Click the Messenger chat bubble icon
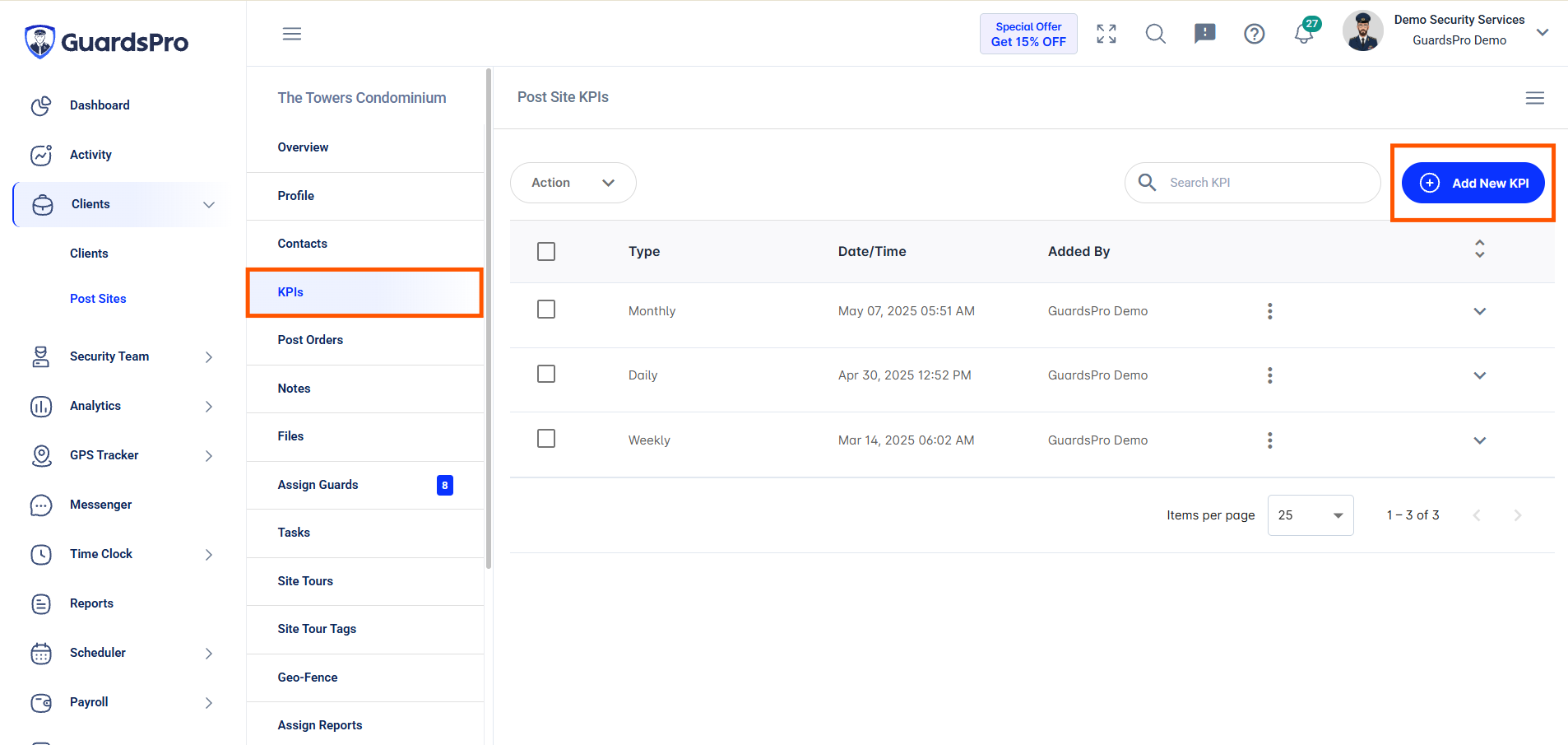 41,505
